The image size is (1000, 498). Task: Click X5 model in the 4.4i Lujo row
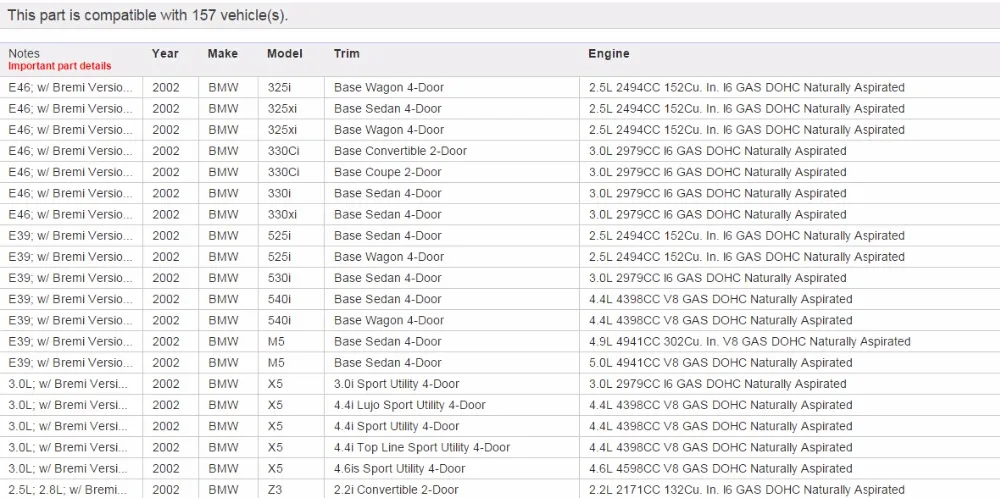tap(275, 405)
